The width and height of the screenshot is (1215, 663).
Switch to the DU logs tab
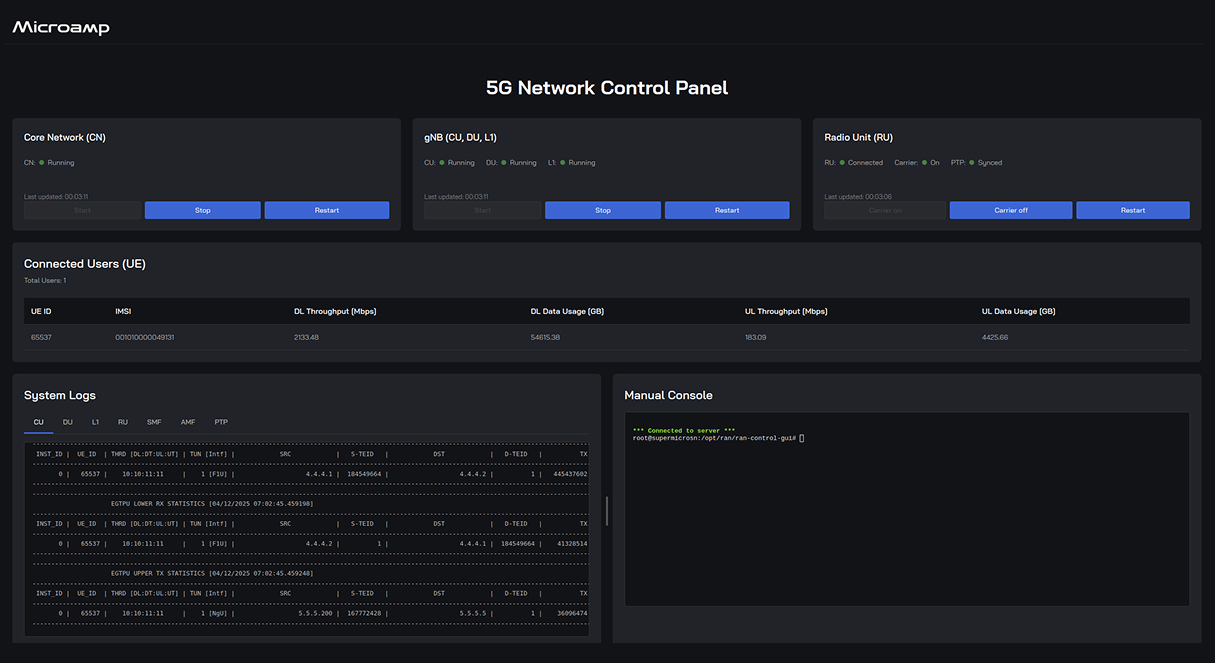tap(67, 422)
